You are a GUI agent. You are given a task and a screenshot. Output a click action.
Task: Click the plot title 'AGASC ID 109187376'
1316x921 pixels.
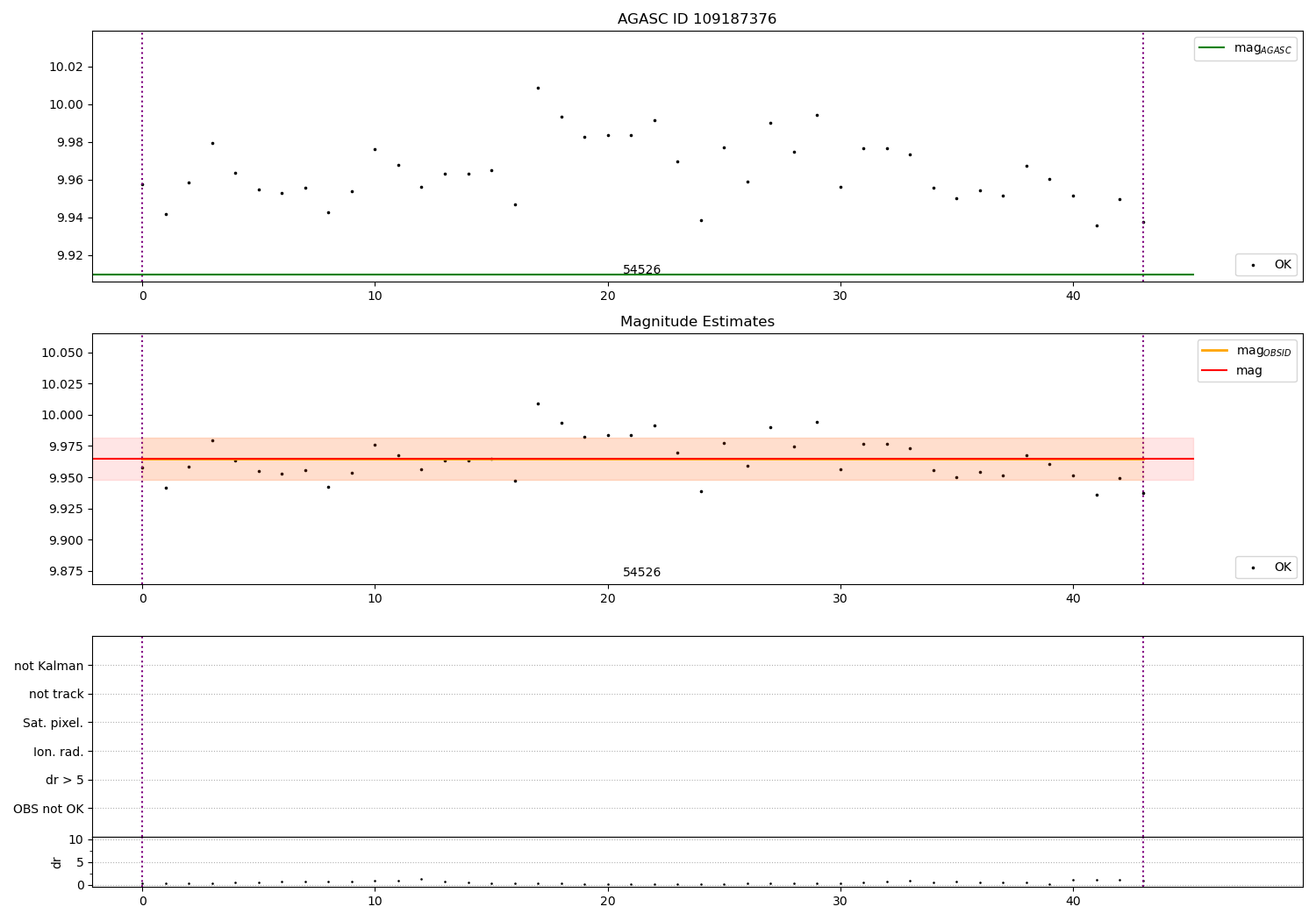tap(697, 19)
